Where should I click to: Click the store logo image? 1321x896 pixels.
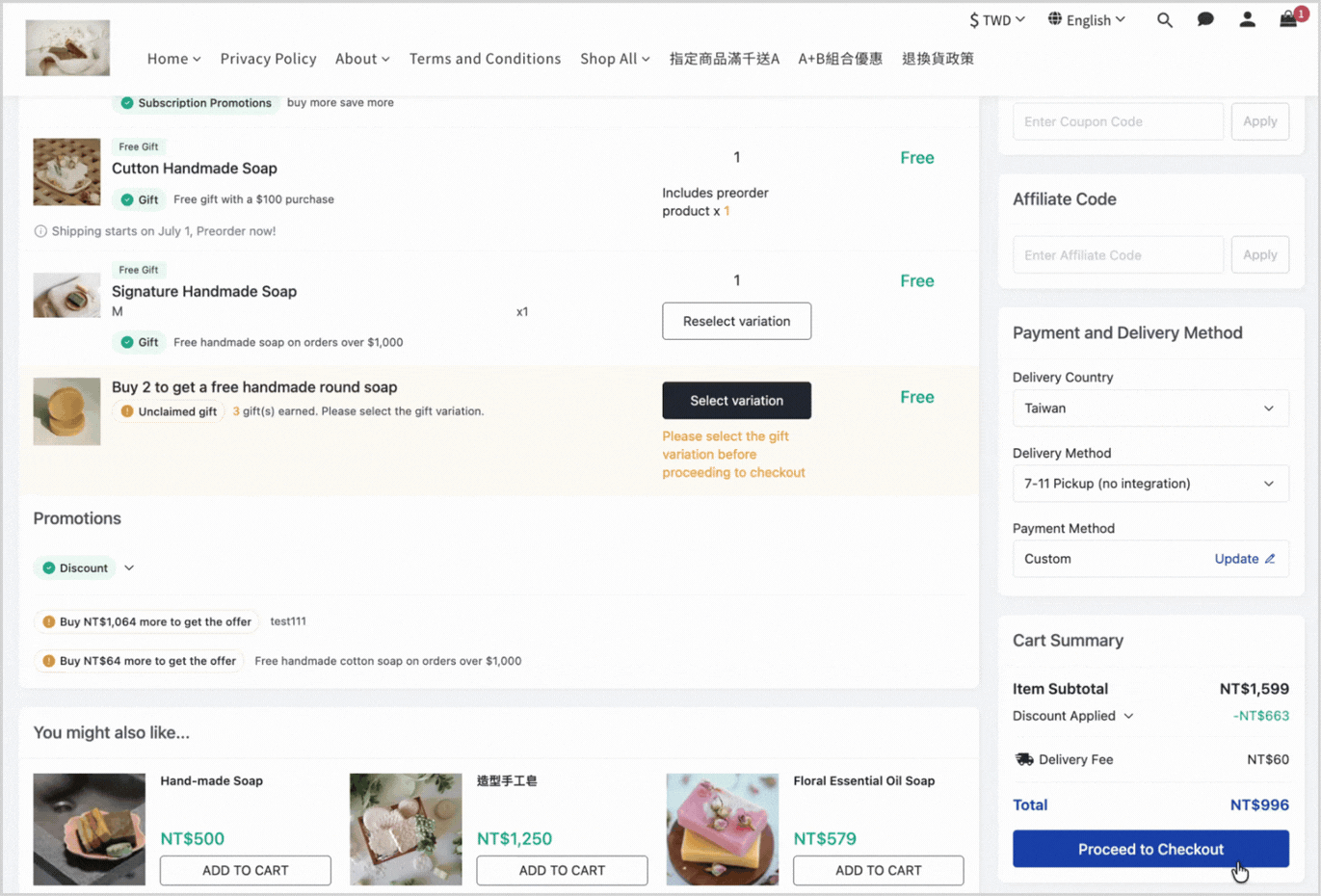pos(67,47)
